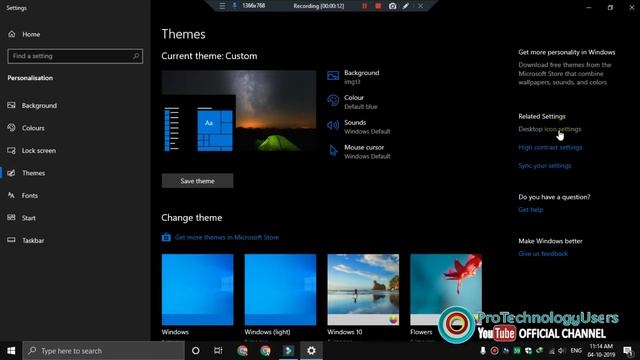Viewport: 640px width, 360px height.
Task: Click the ENG language indicator
Action: coord(576,351)
